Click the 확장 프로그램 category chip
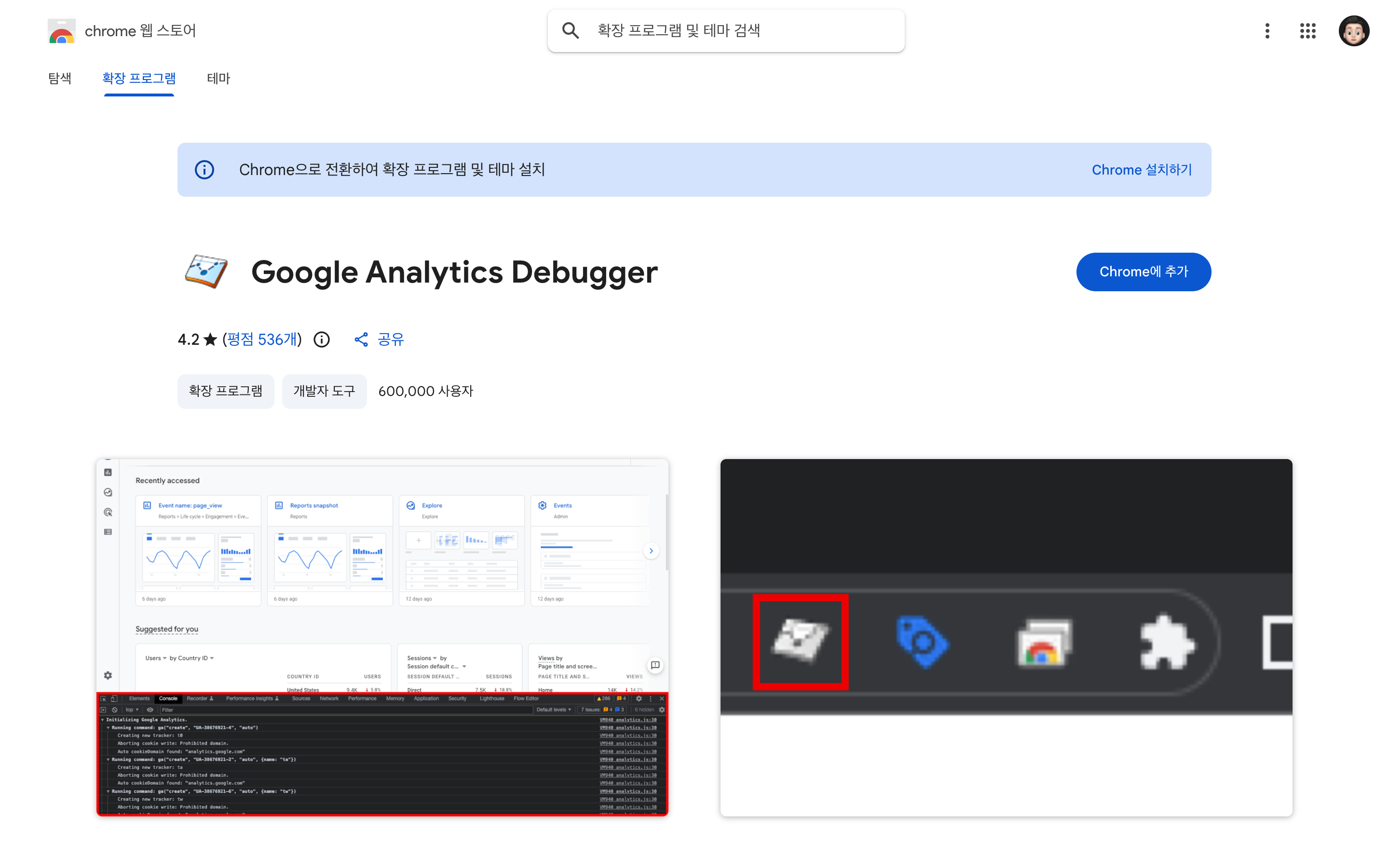 coord(226,392)
